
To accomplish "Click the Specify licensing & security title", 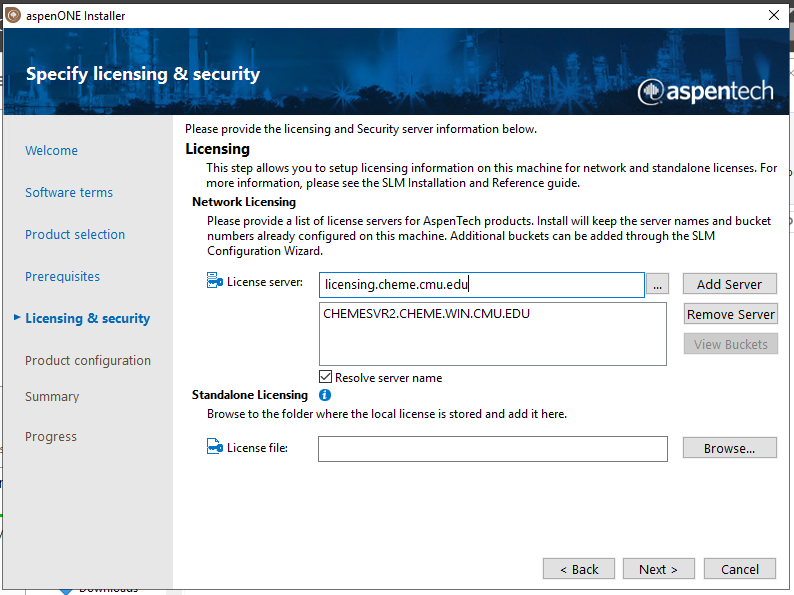I will tap(143, 74).
